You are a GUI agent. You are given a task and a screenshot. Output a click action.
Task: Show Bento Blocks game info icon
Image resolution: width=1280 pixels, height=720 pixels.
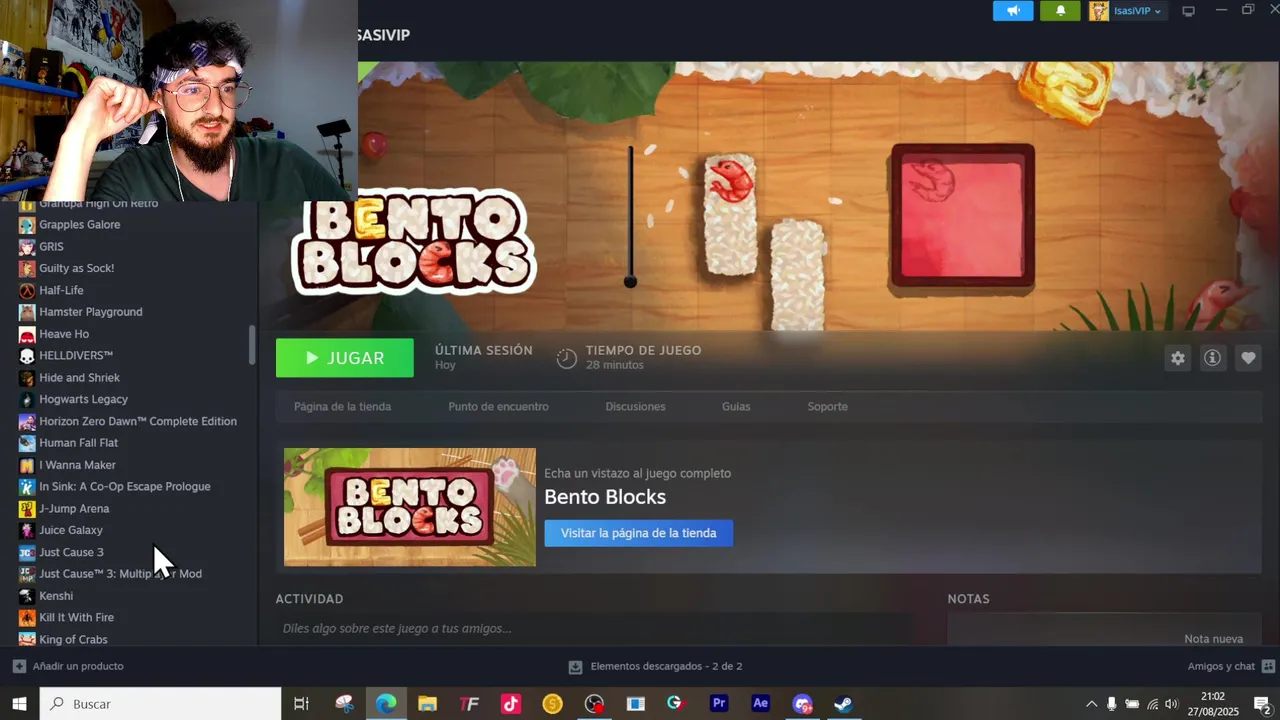1212,358
